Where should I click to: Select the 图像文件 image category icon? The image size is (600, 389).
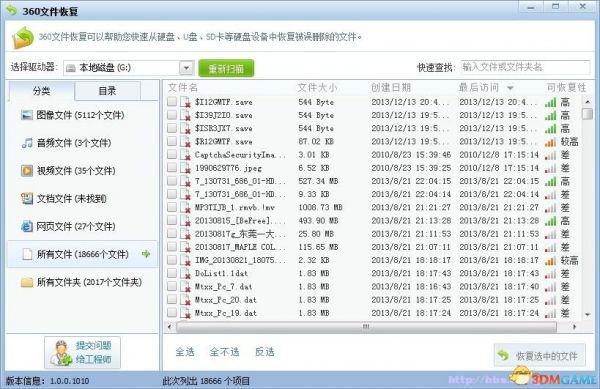[x=27, y=115]
